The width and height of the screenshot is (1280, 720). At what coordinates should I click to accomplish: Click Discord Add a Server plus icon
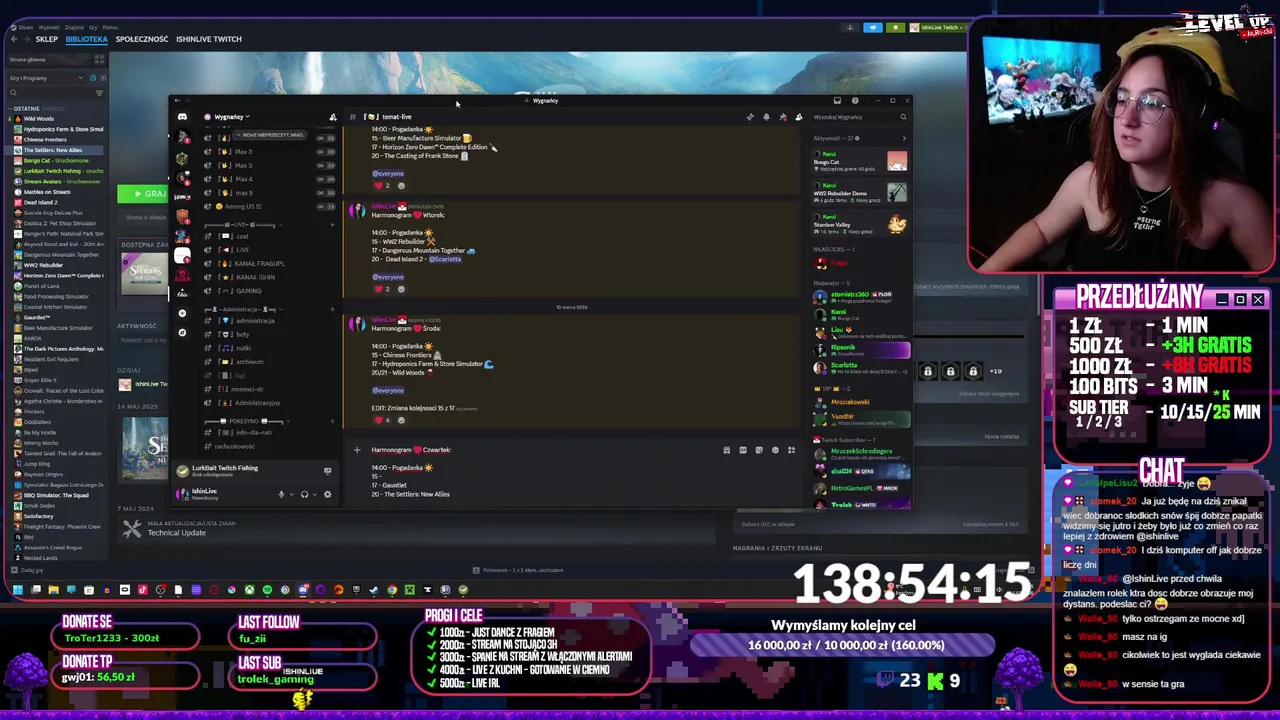[x=182, y=313]
